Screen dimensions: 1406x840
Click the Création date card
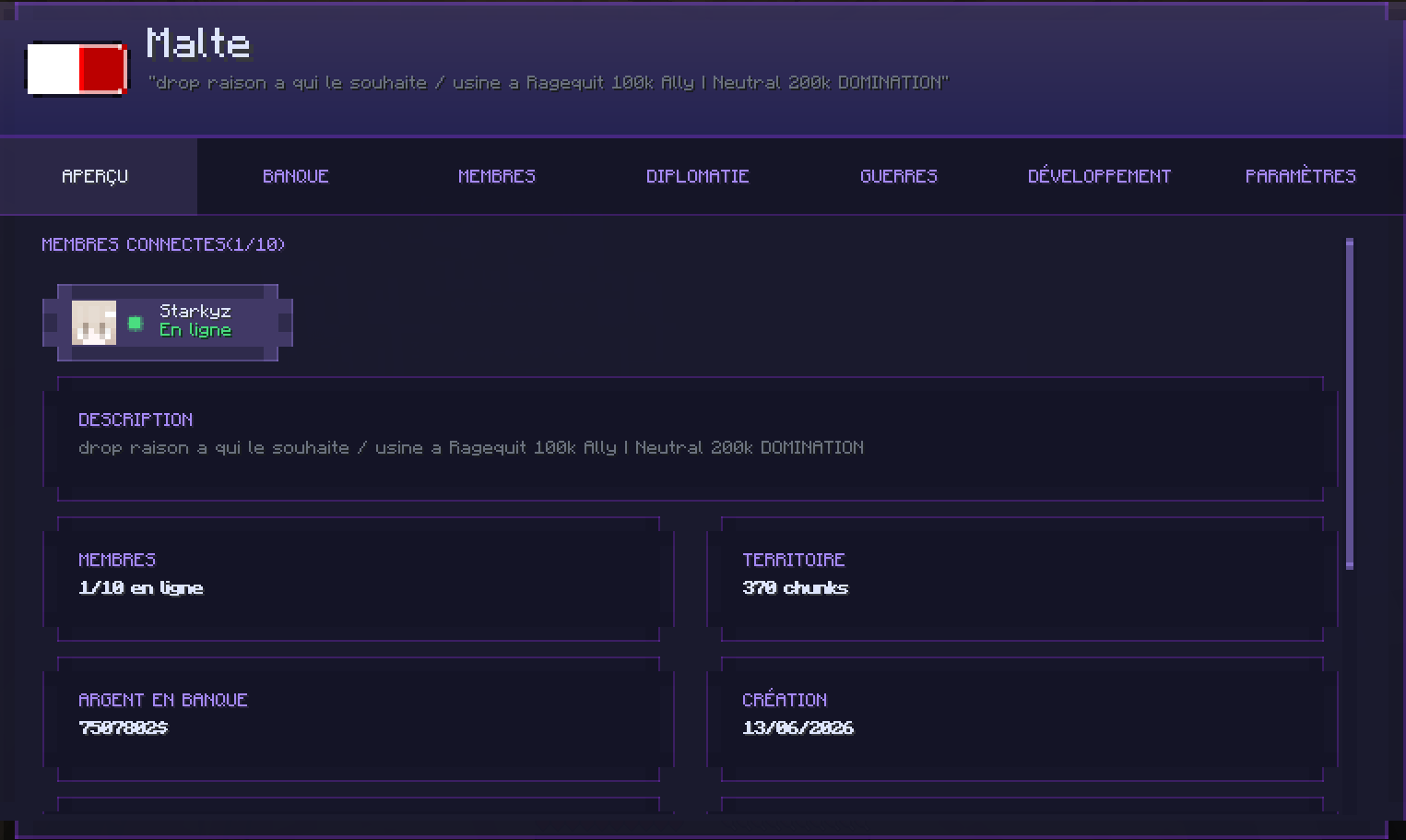(x=1022, y=719)
